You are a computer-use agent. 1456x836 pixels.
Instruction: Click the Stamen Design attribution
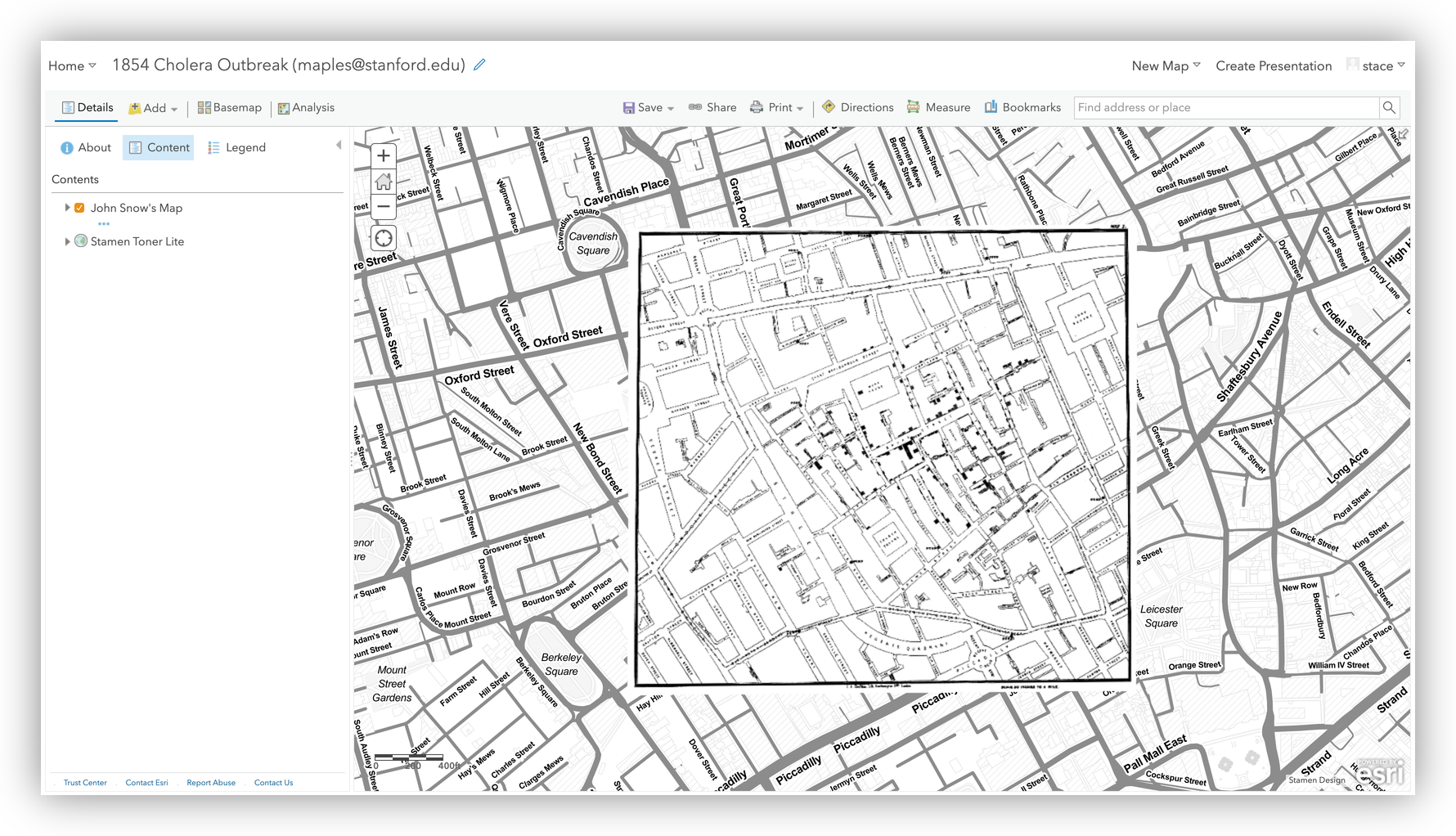pyautogui.click(x=1317, y=780)
